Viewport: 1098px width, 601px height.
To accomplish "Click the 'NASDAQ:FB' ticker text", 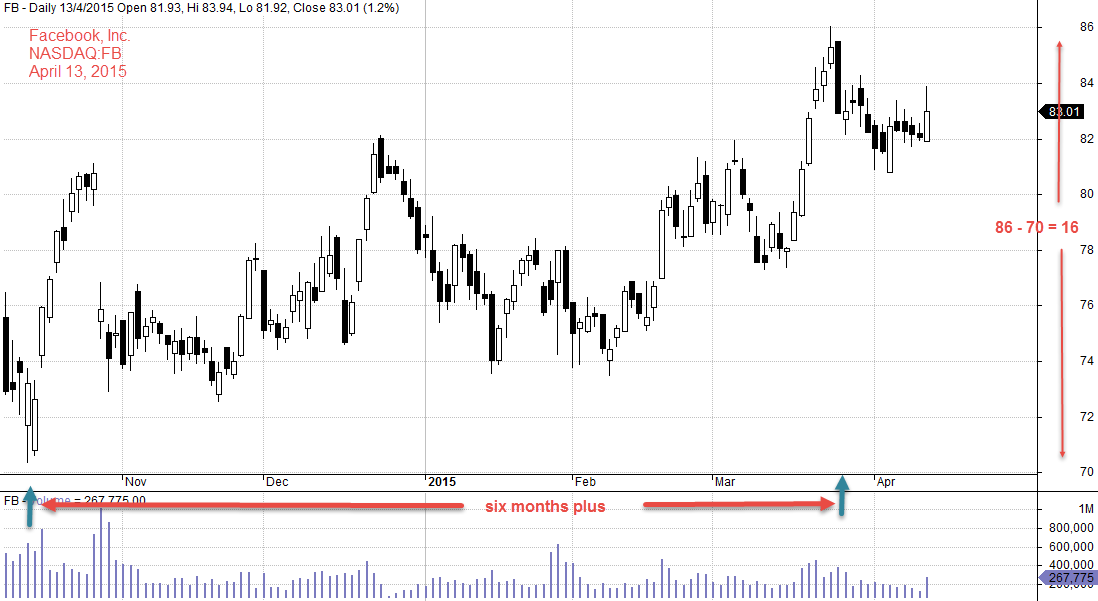I will point(75,54).
